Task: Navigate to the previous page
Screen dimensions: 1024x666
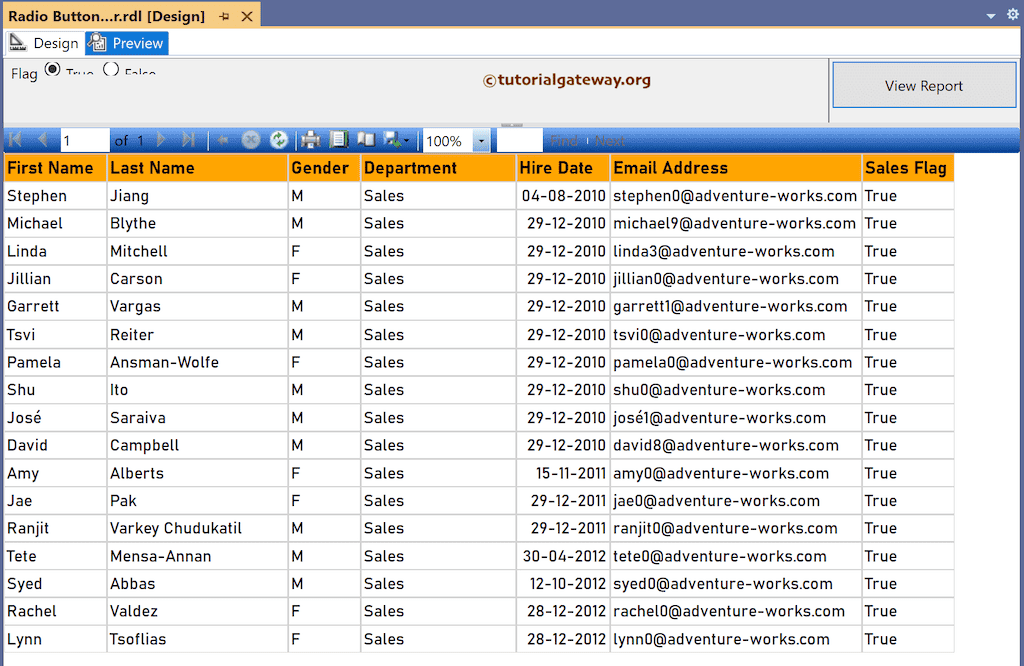Action: click(x=42, y=140)
